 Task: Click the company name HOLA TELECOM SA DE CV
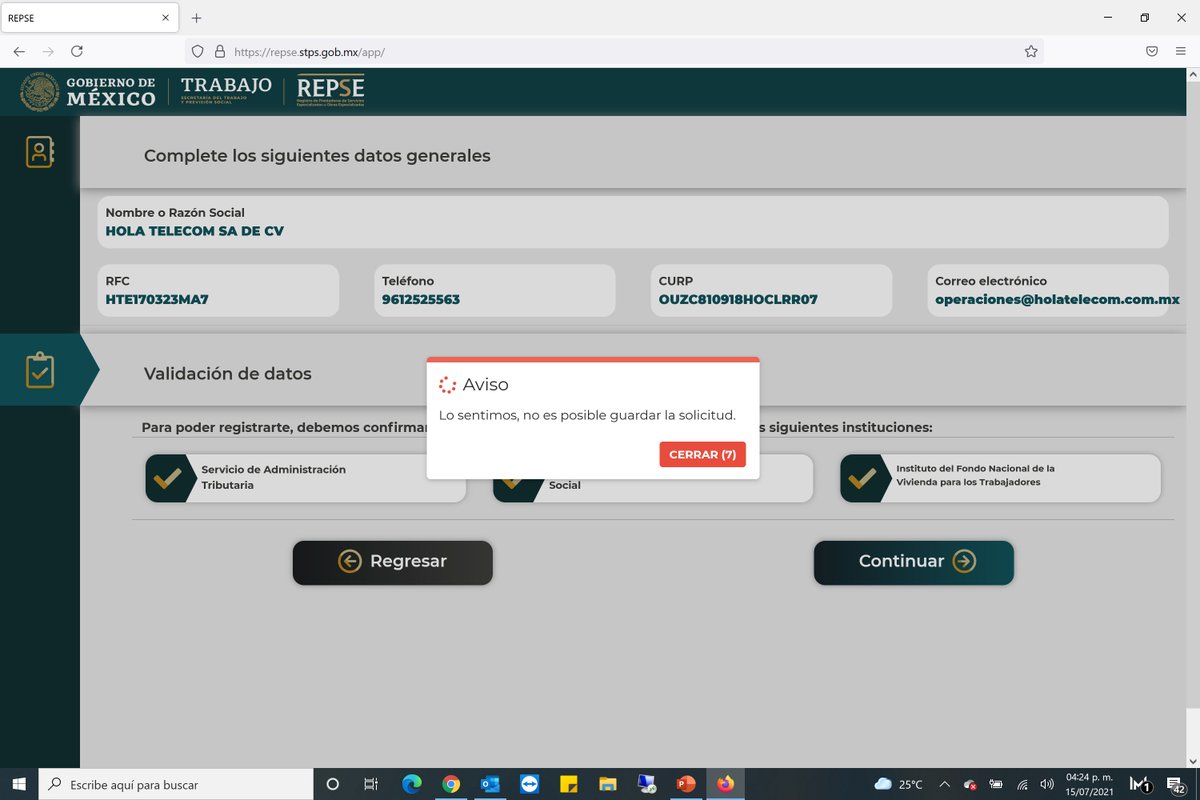(195, 231)
